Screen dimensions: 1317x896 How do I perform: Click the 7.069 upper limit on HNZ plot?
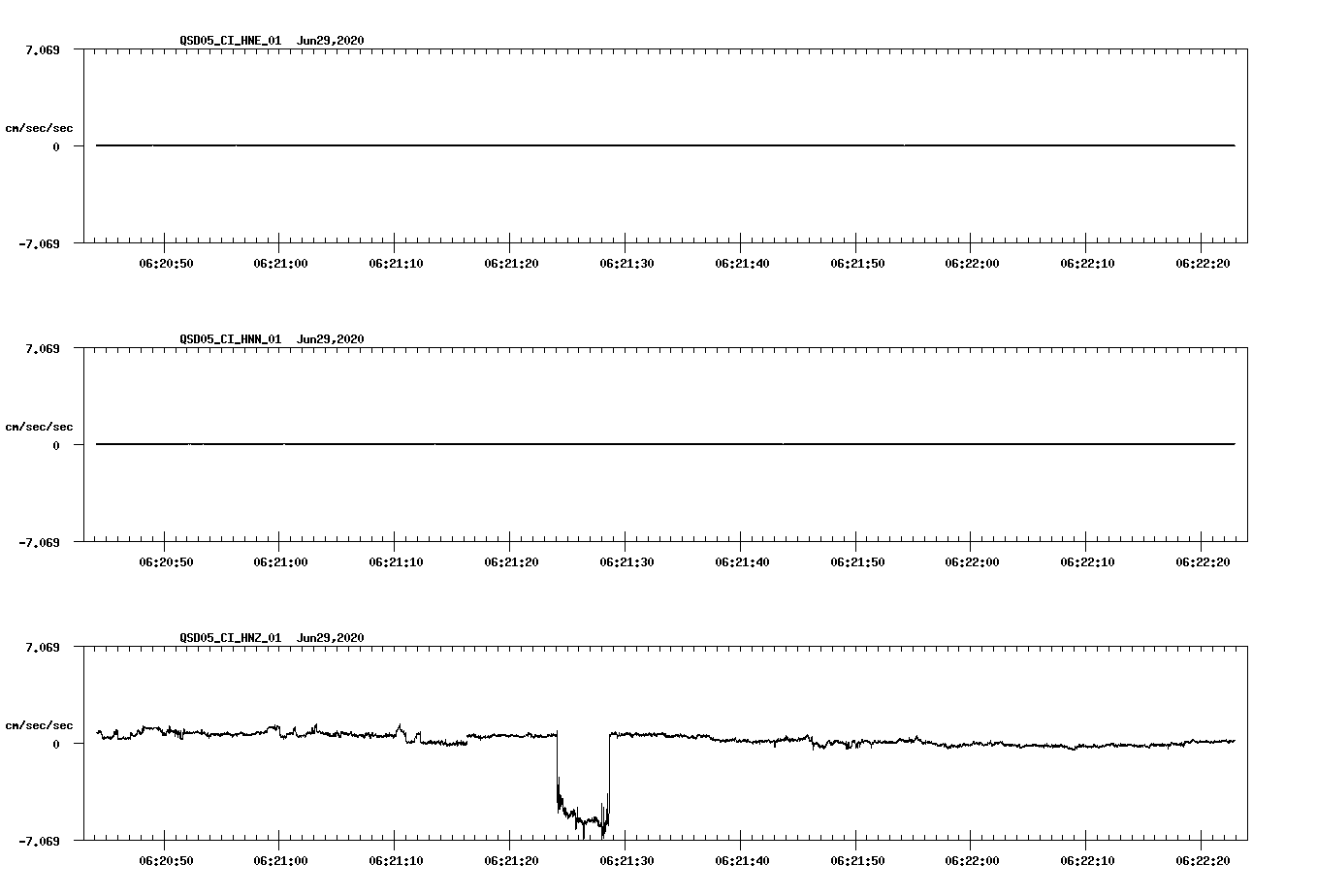44,647
